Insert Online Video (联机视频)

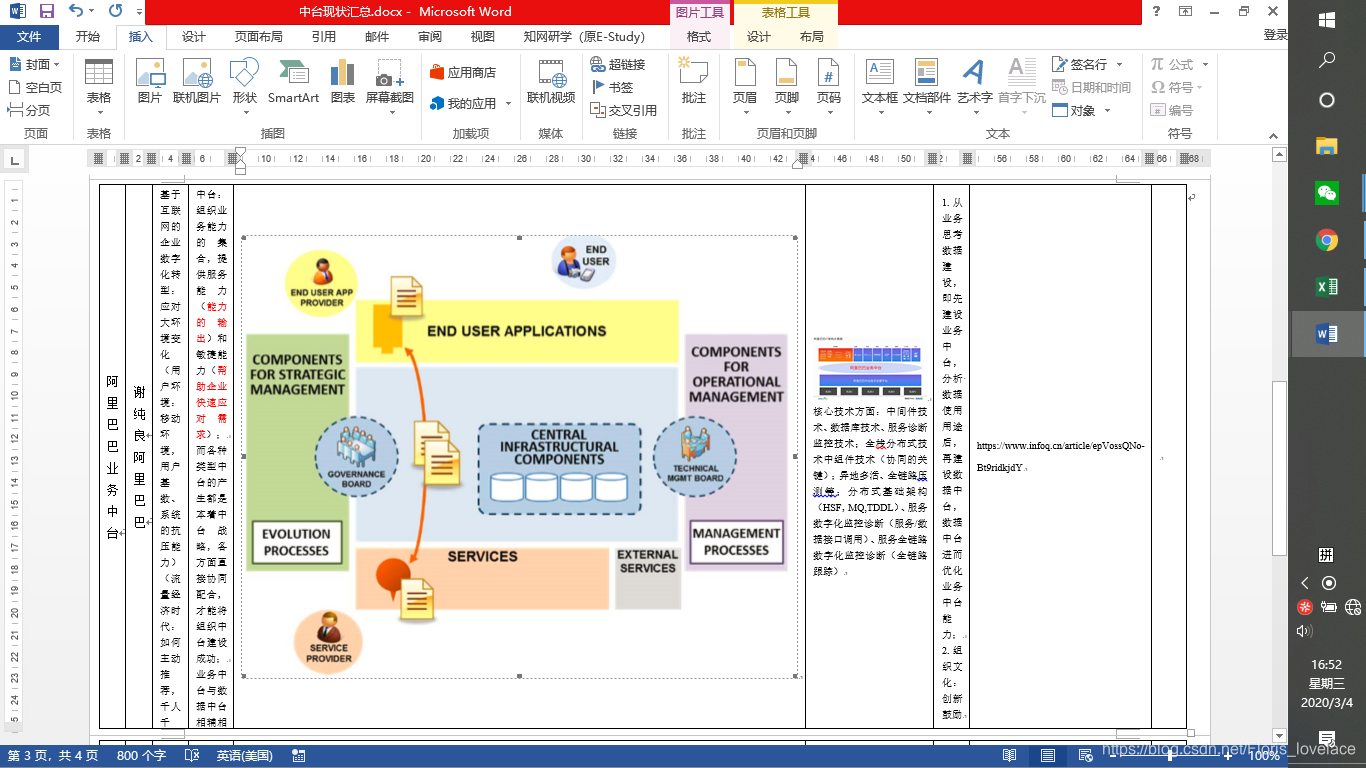[x=551, y=82]
